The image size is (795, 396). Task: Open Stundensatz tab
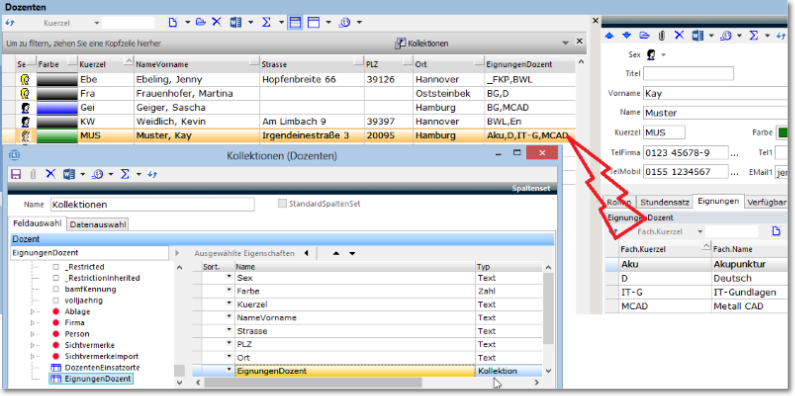coord(665,202)
